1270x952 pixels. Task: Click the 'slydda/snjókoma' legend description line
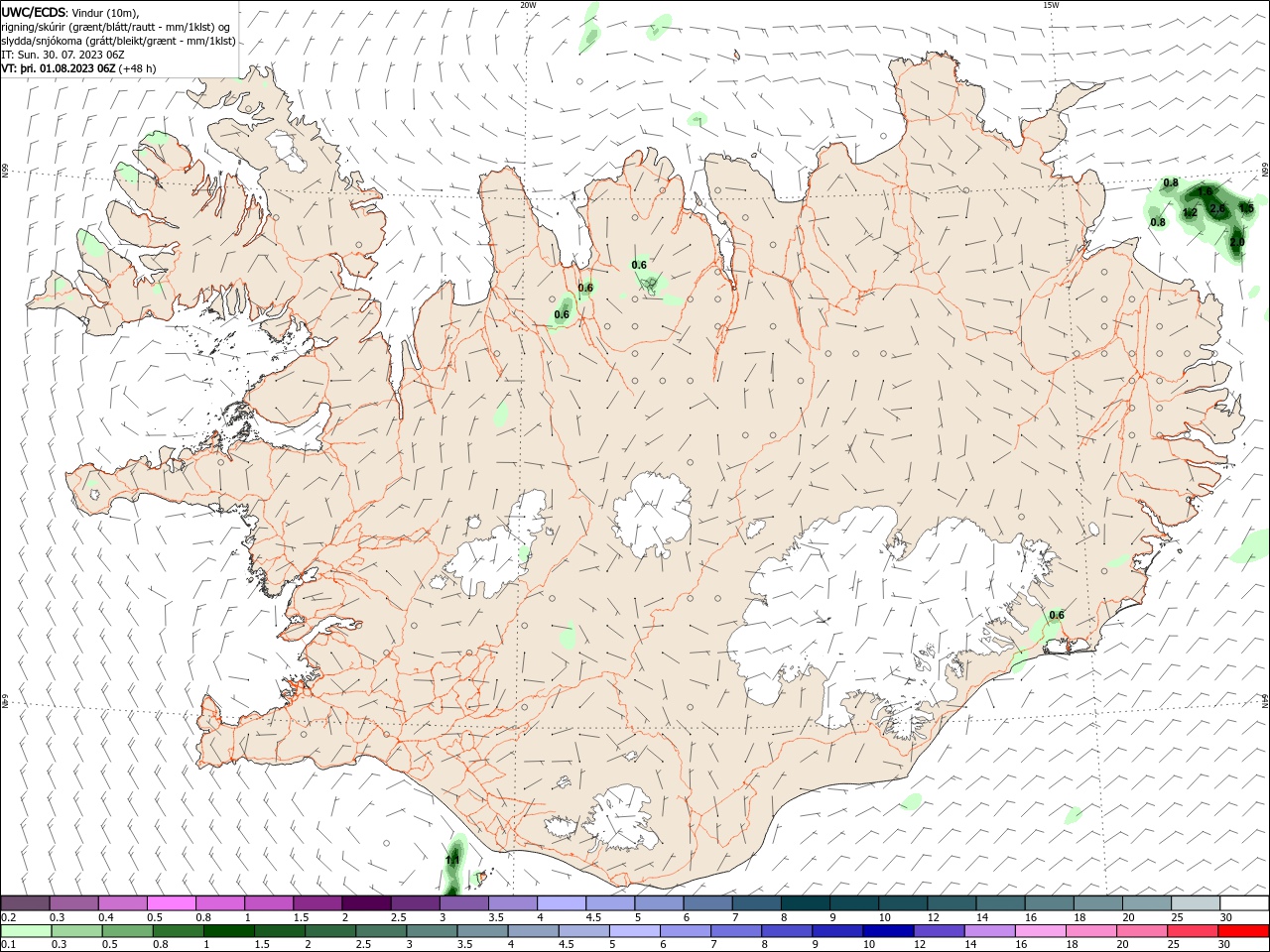tap(119, 41)
